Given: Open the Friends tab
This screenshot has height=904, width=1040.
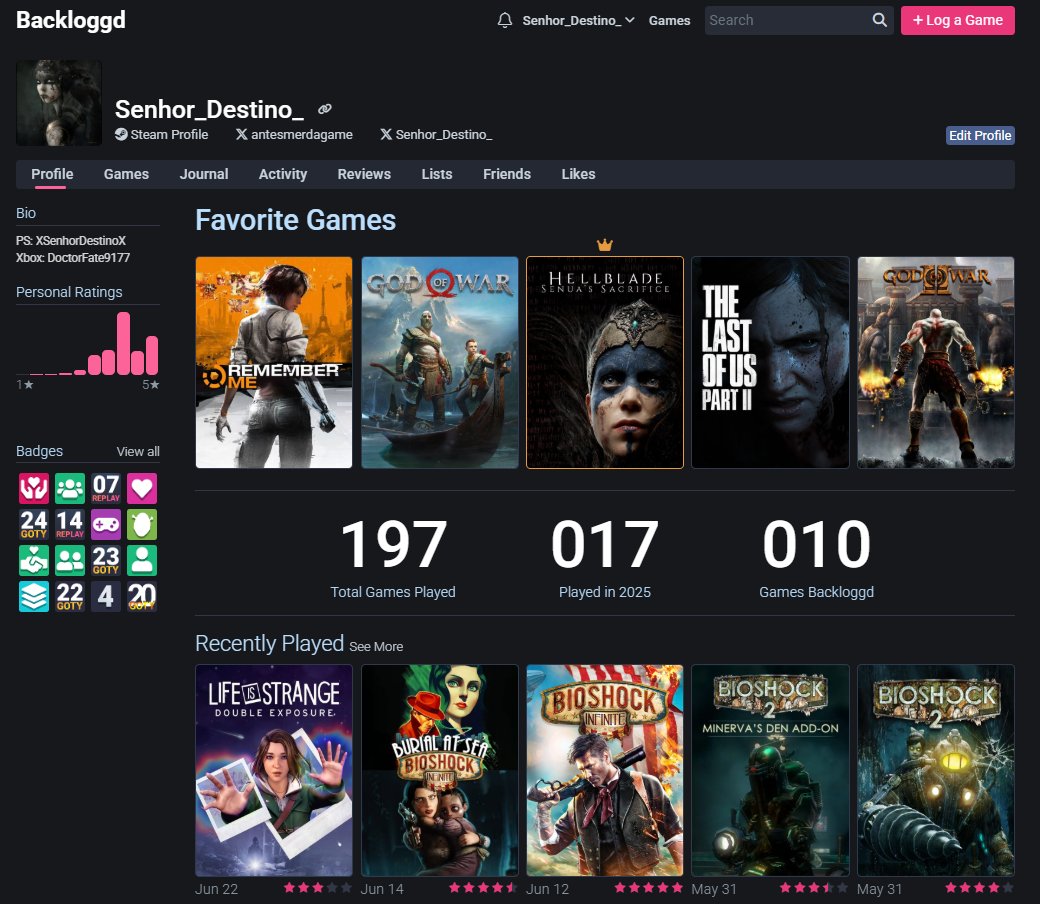Looking at the screenshot, I should point(507,174).
